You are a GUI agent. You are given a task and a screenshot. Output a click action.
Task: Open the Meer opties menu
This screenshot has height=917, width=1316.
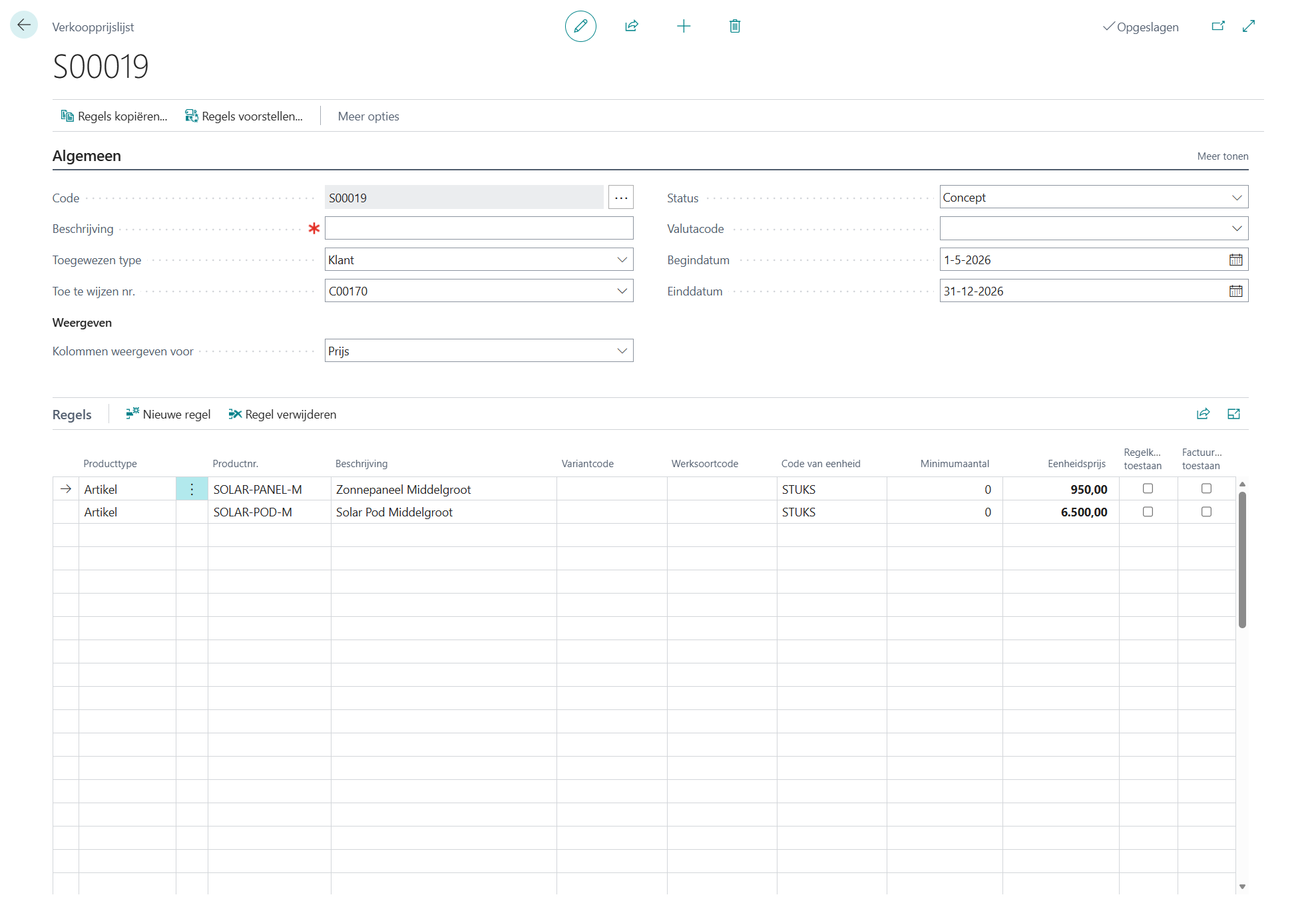coord(368,116)
